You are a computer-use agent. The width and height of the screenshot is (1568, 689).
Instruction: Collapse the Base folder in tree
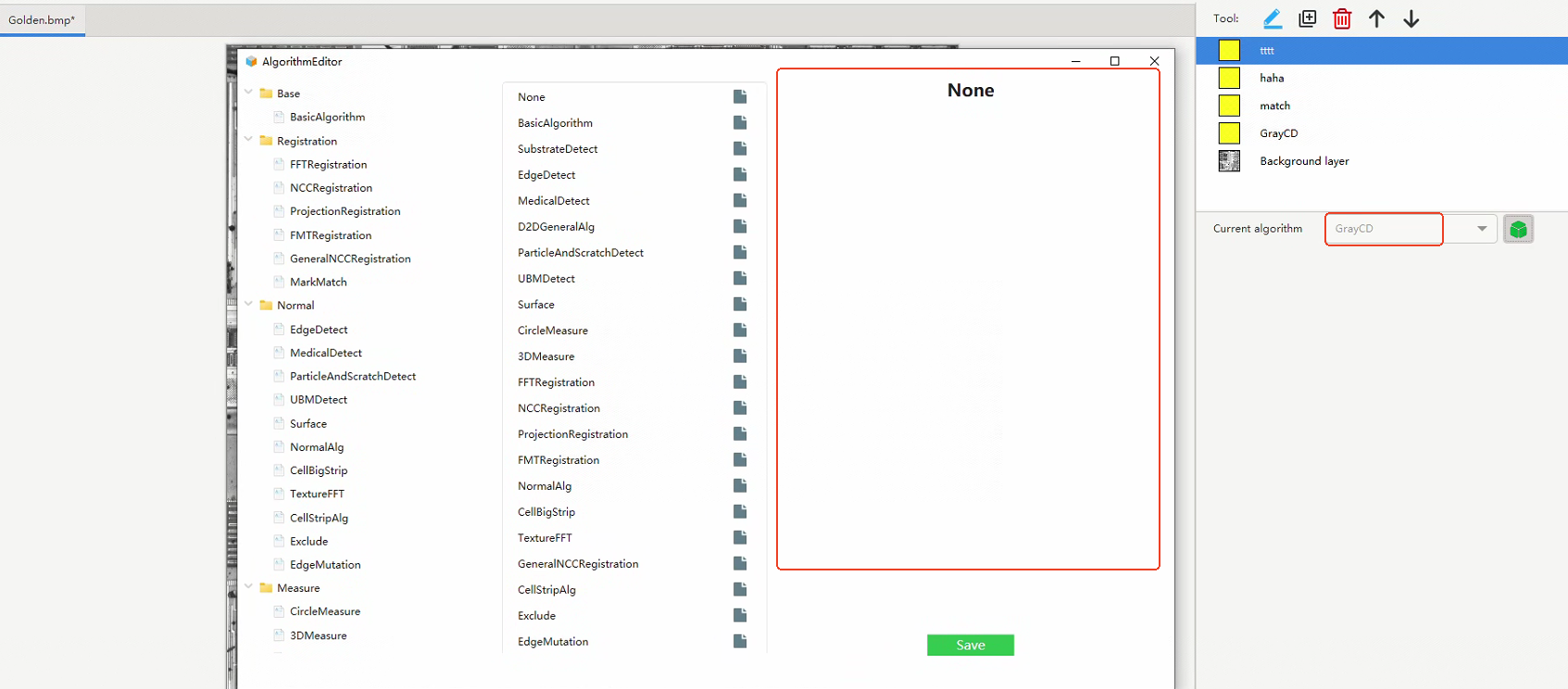pos(249,93)
